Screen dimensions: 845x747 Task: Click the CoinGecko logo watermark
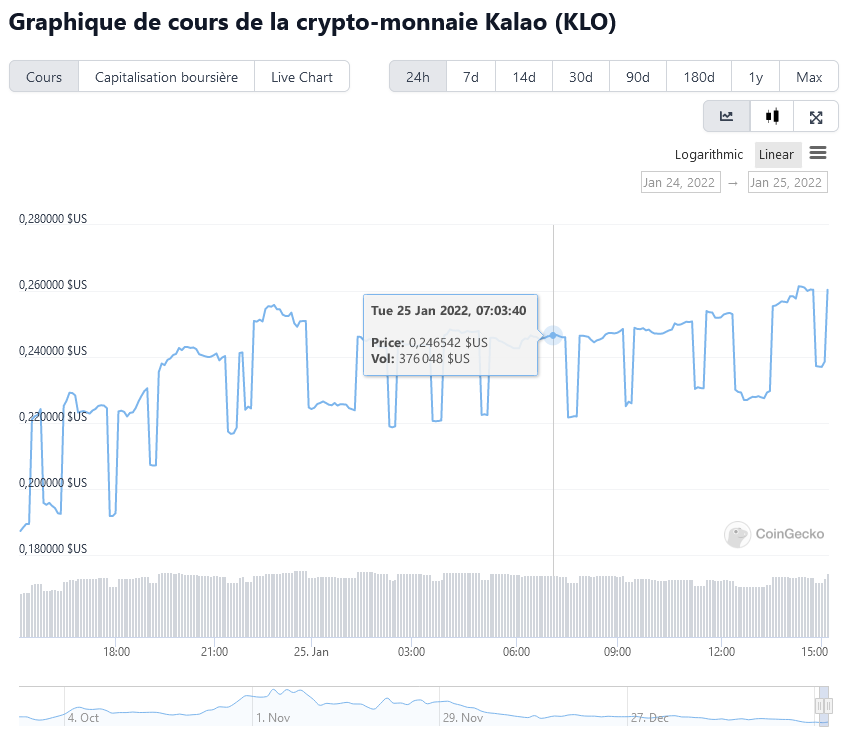[775, 534]
